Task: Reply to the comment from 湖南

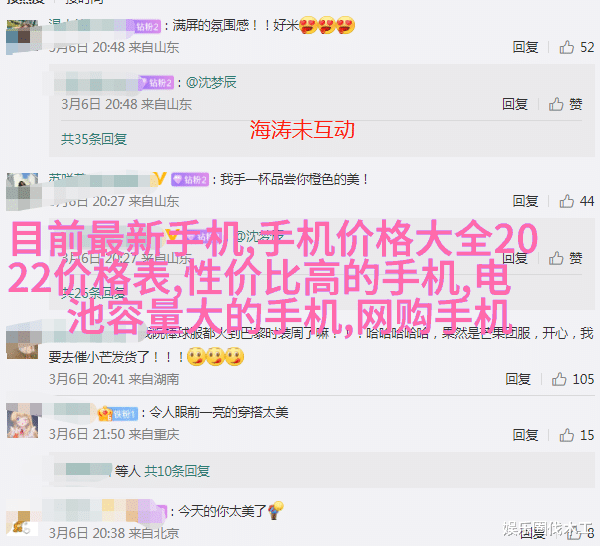Action: [518, 379]
